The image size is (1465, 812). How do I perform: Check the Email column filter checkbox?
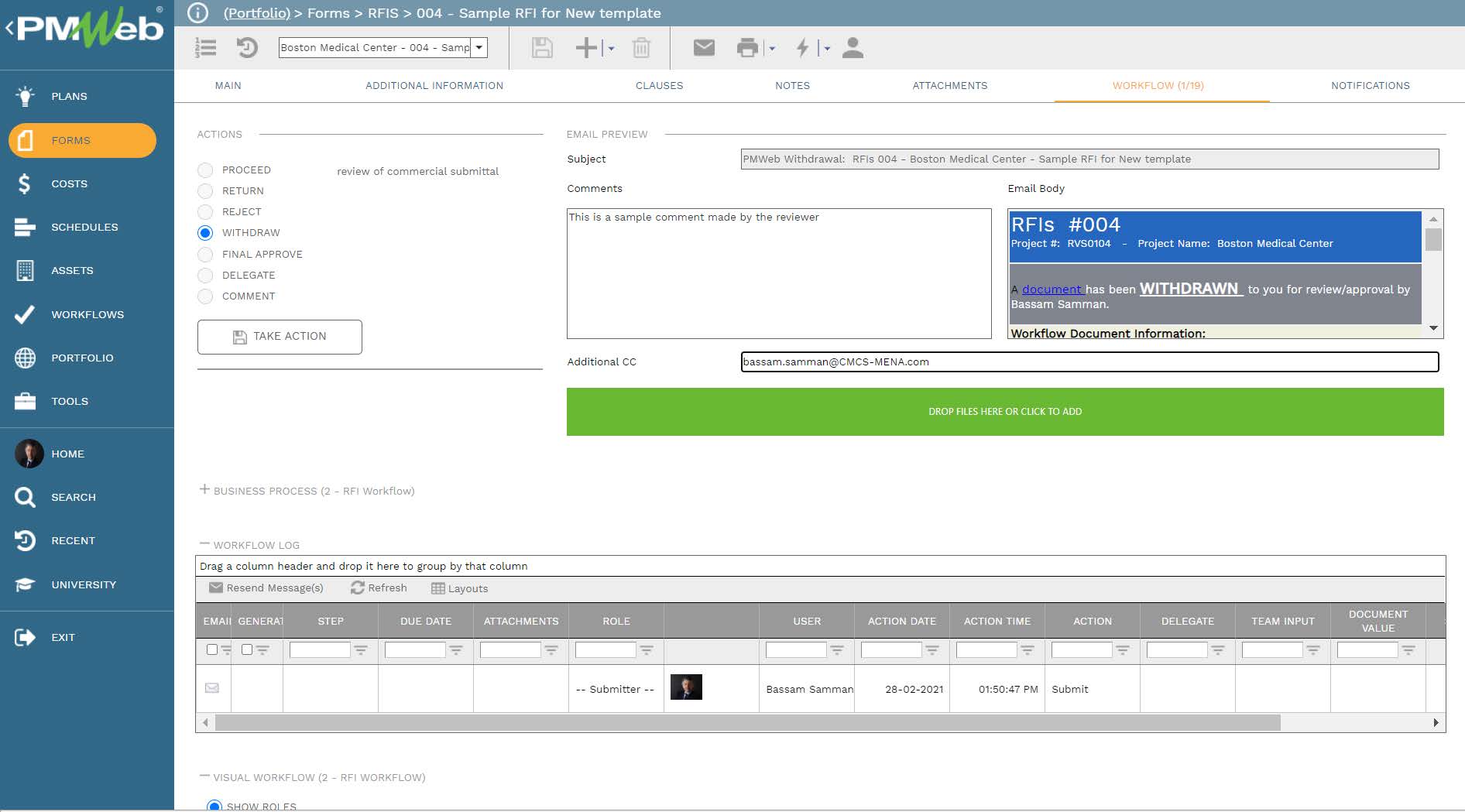coord(212,649)
